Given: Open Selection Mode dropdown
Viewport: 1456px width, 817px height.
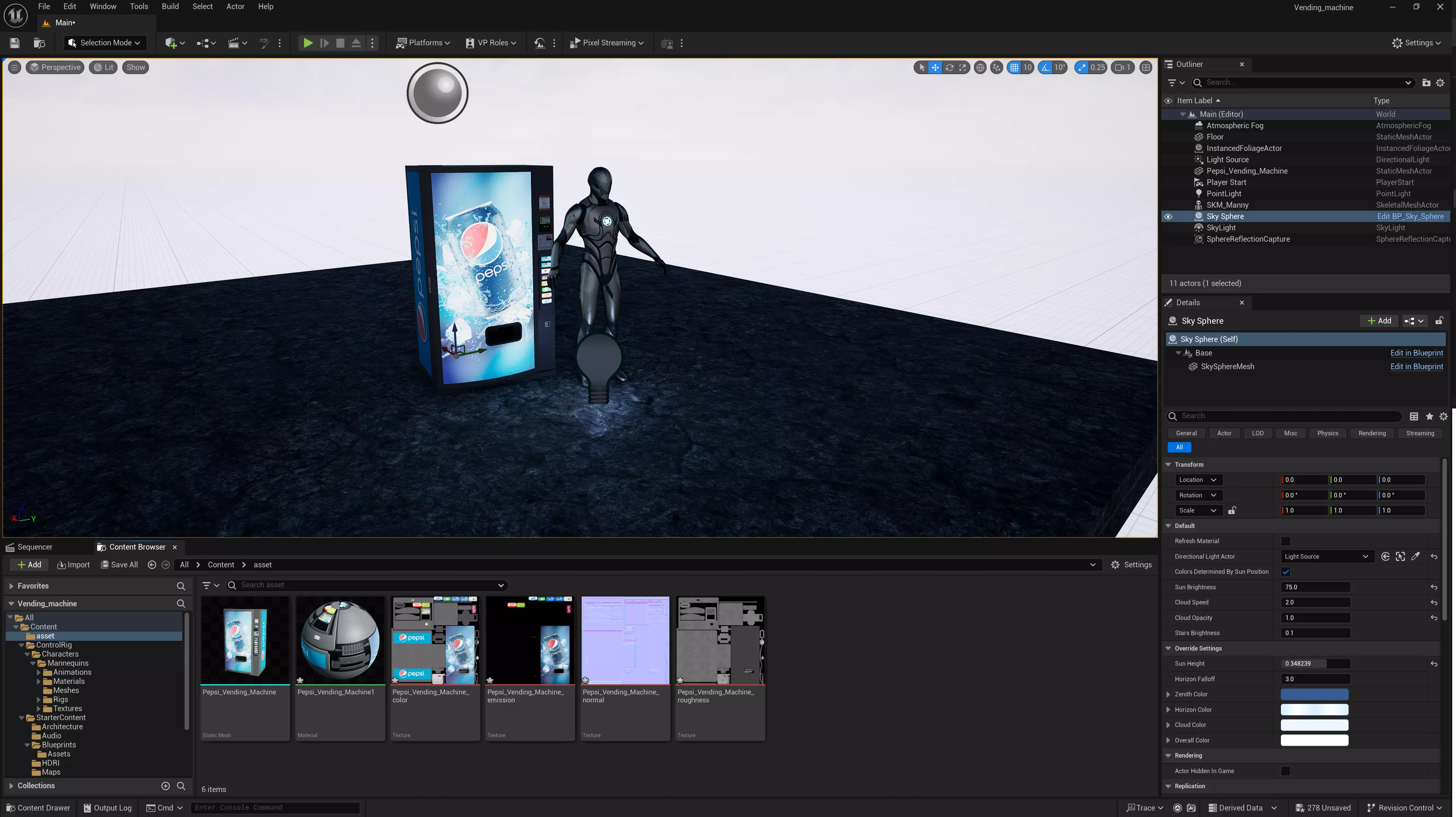Looking at the screenshot, I should [x=104, y=43].
